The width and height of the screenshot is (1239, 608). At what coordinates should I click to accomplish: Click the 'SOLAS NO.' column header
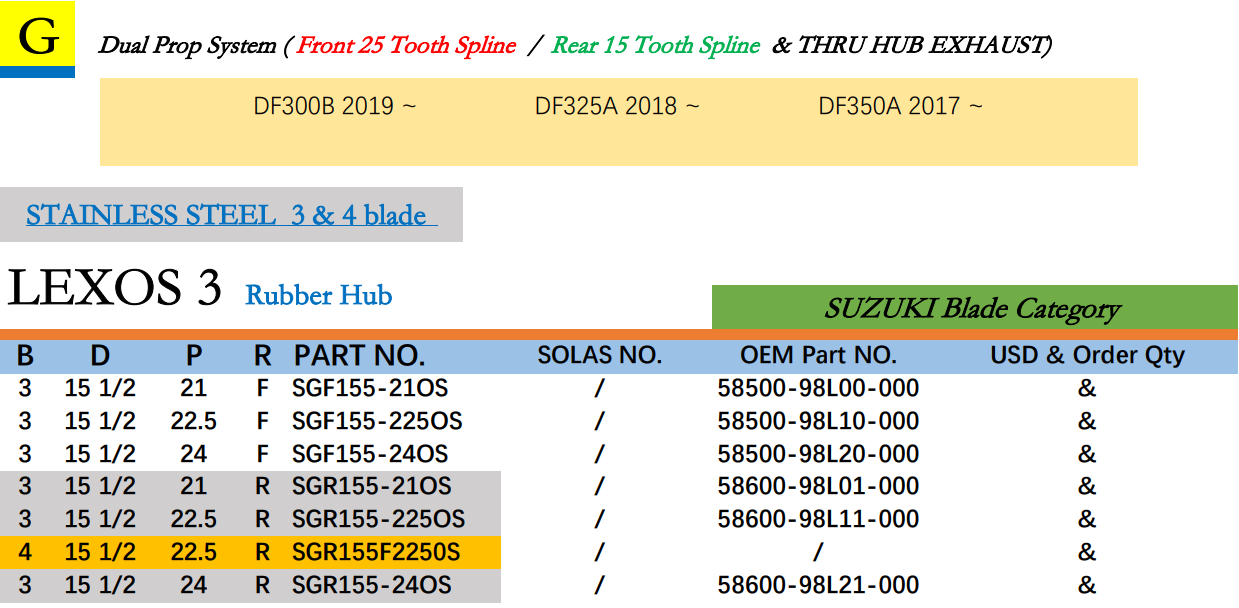(600, 355)
